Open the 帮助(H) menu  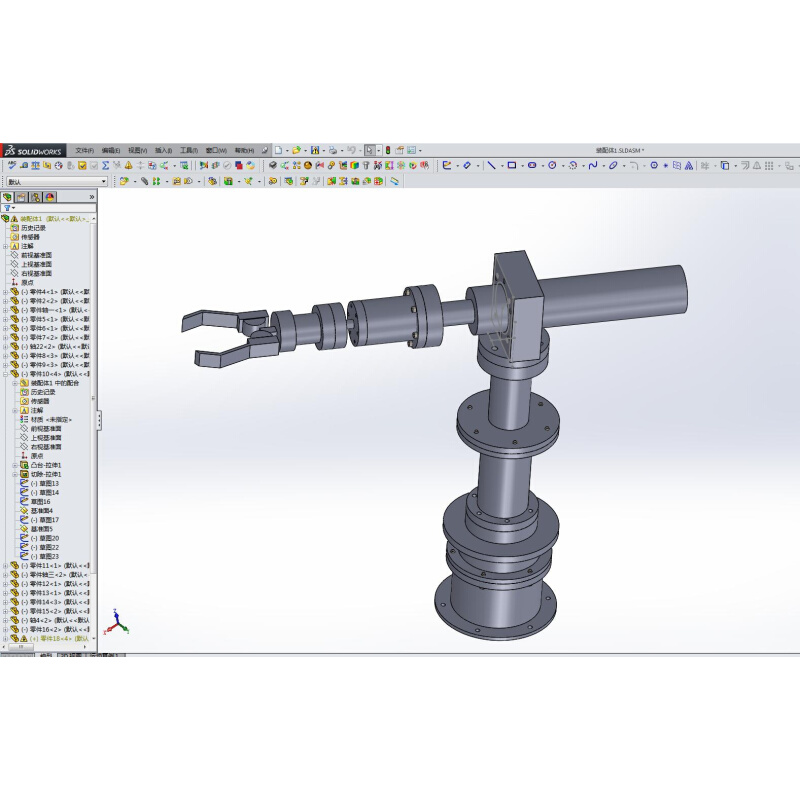tap(244, 151)
